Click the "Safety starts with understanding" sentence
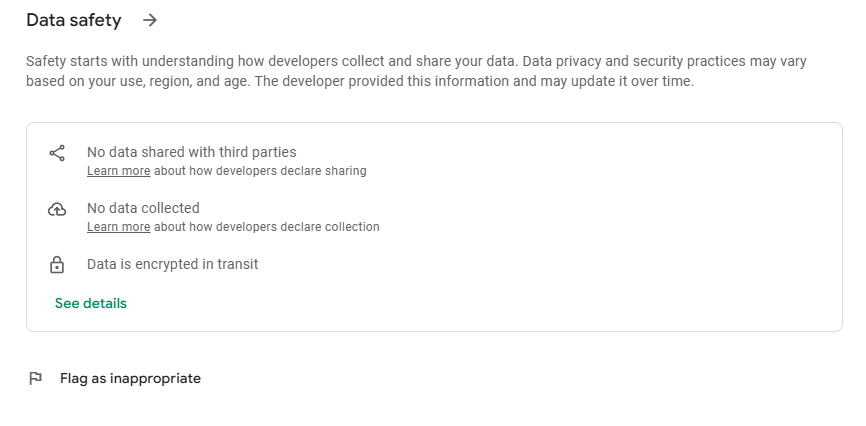 point(272,61)
